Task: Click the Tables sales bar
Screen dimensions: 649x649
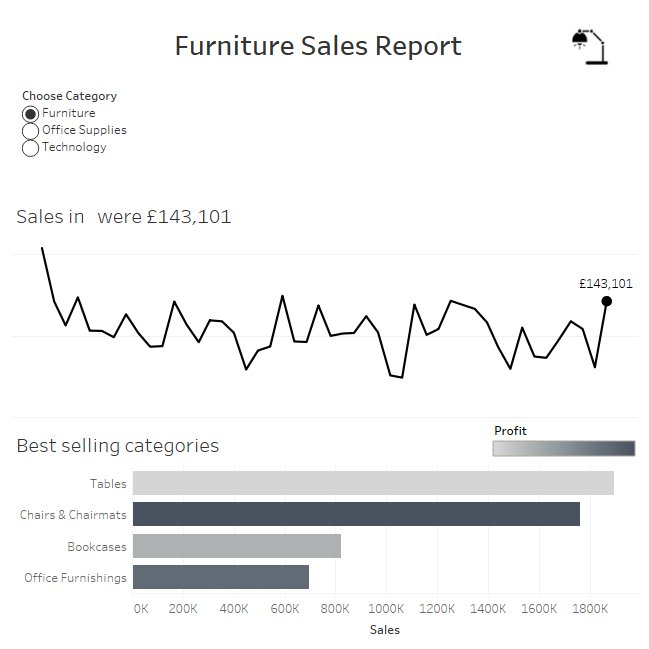Action: click(373, 483)
